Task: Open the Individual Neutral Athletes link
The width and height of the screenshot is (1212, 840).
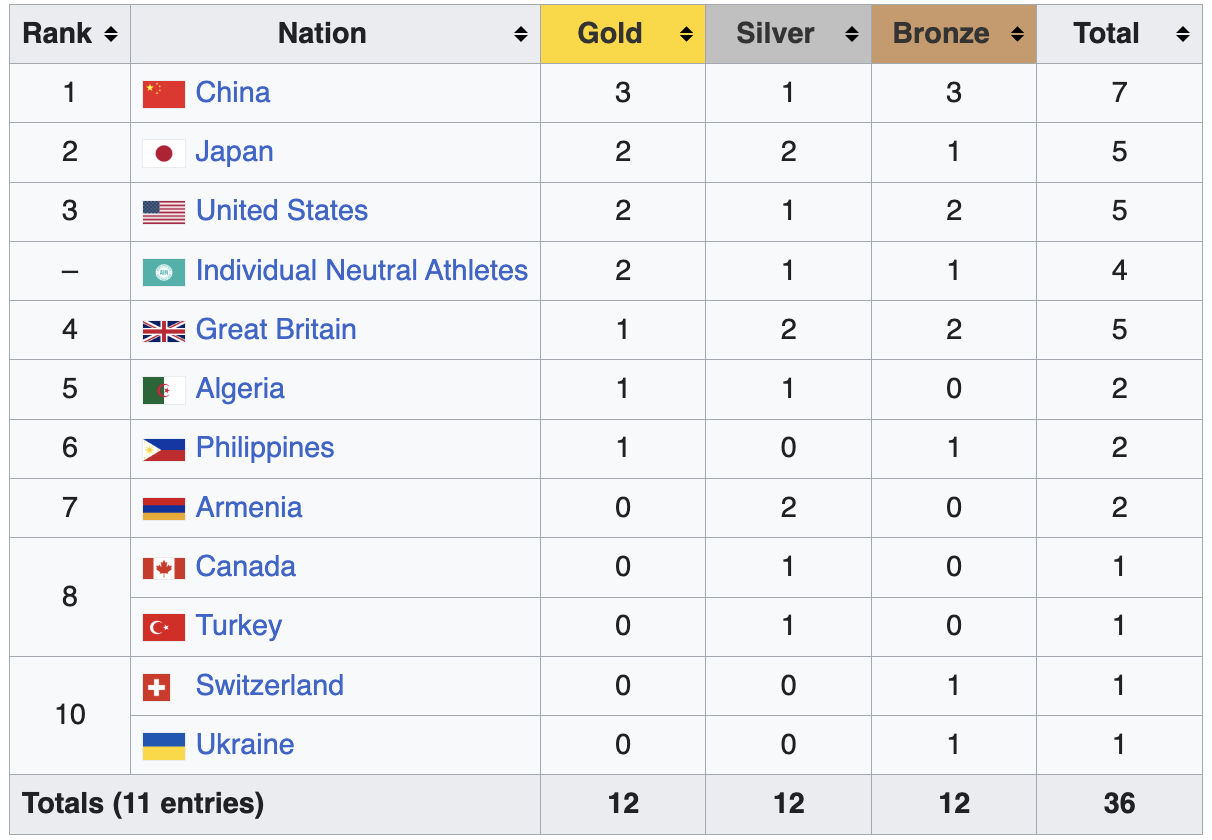Action: [x=362, y=271]
